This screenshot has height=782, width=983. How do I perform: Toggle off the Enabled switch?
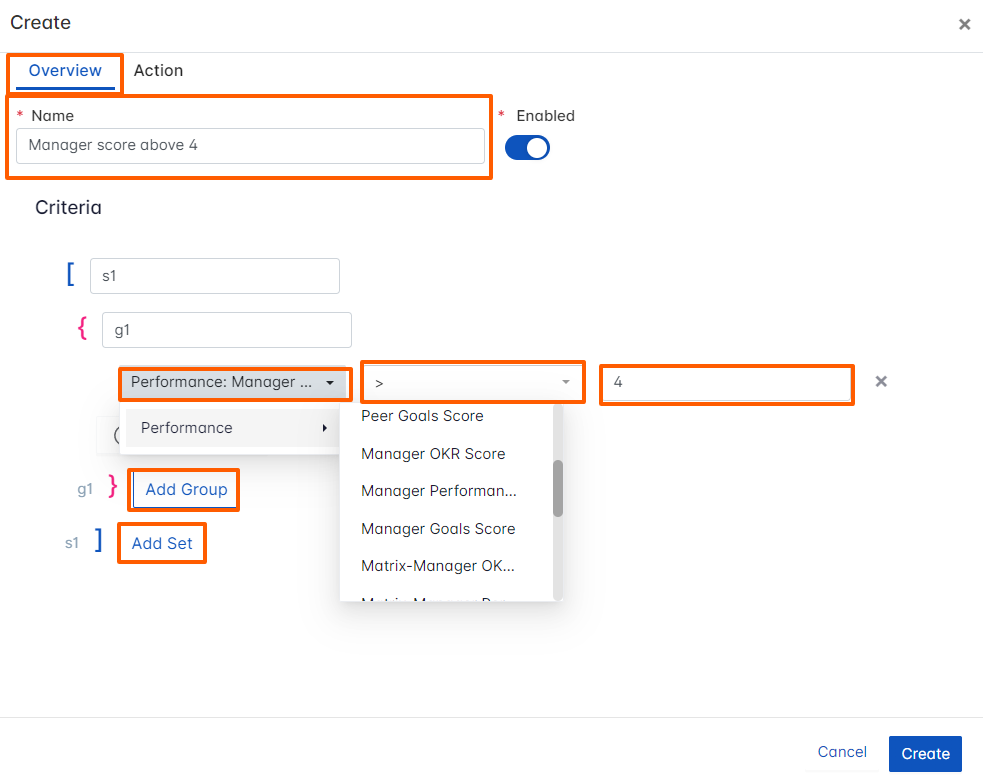click(x=528, y=147)
